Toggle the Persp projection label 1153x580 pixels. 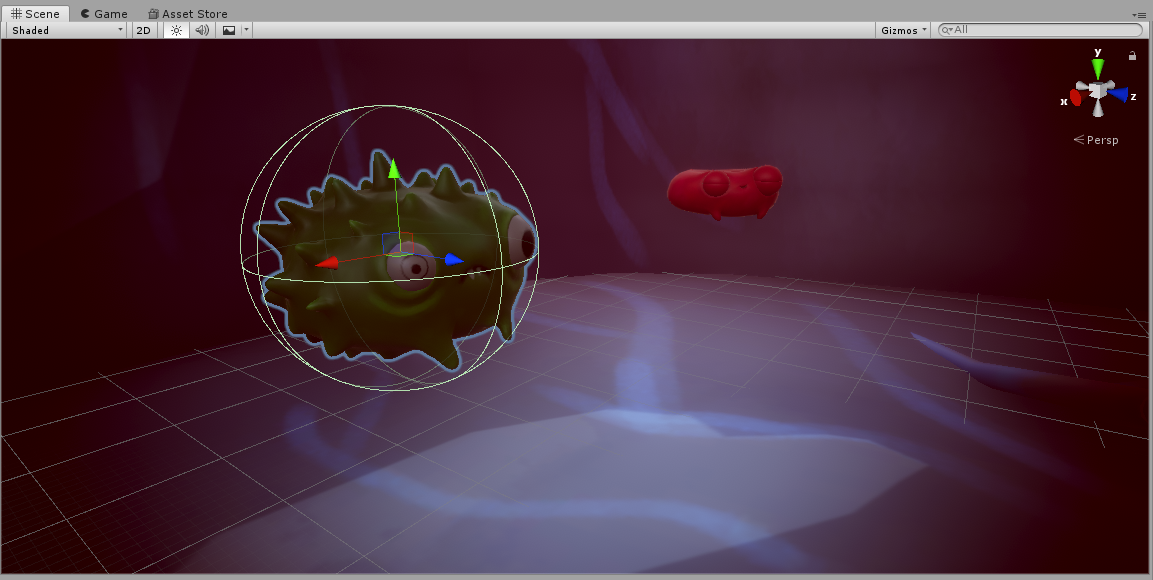pos(1096,140)
